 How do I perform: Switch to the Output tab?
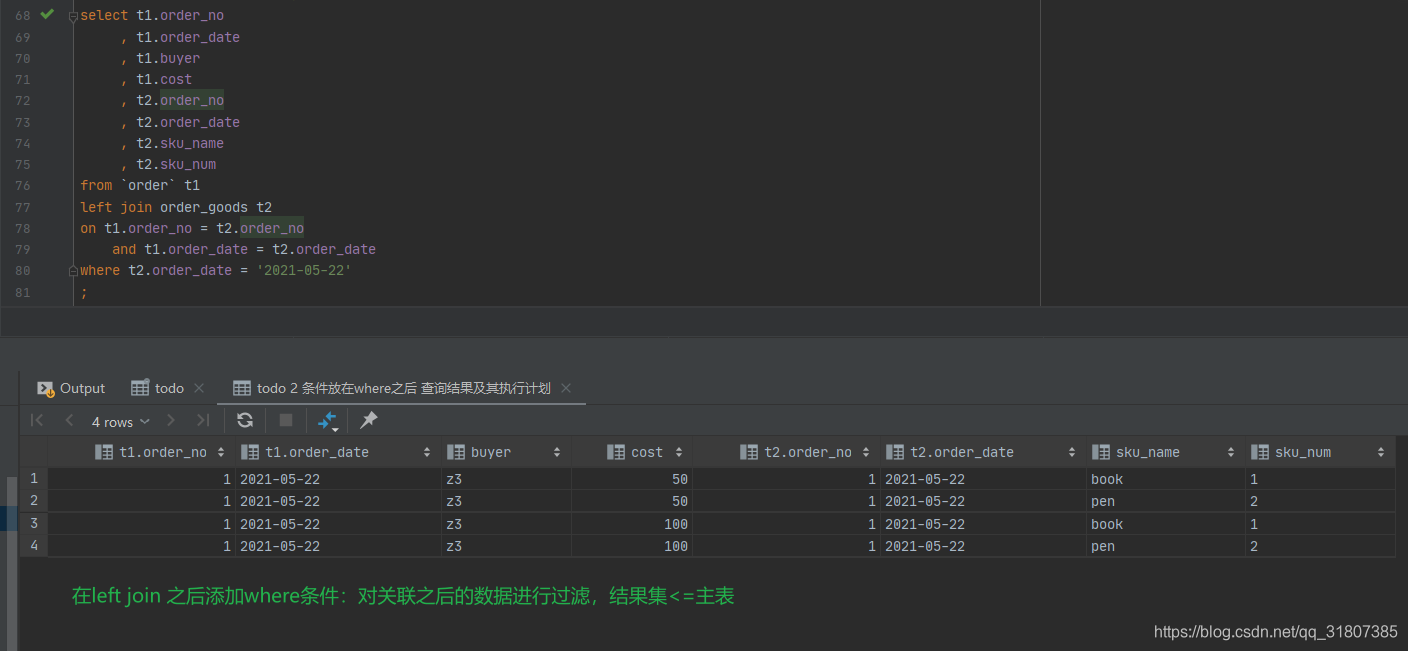pos(71,388)
